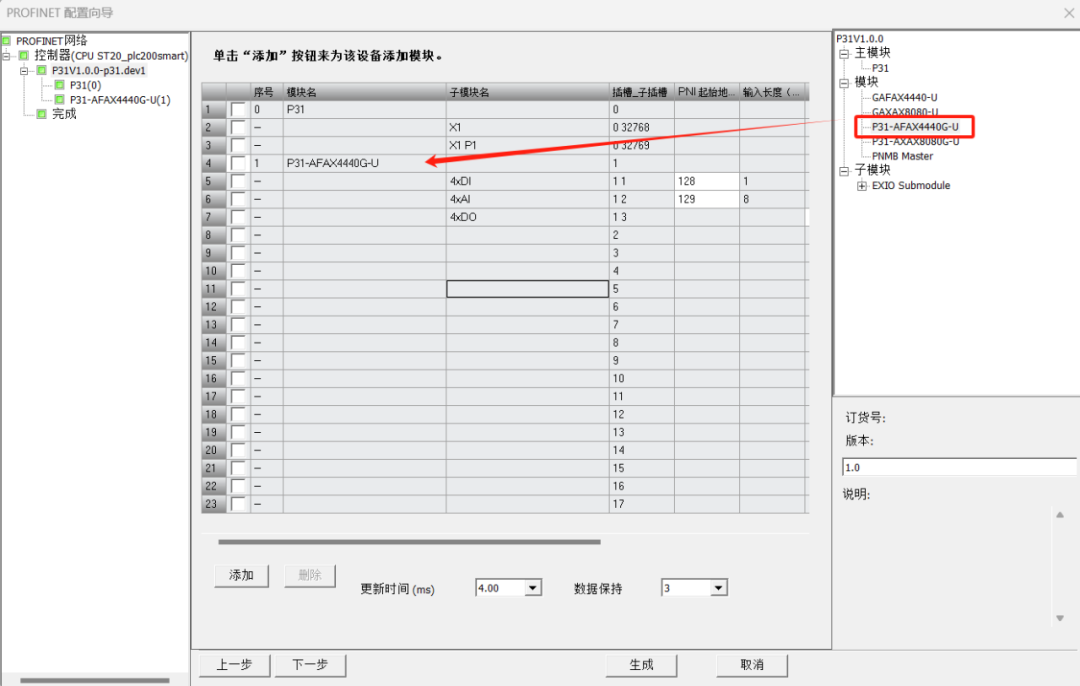Viewport: 1080px width, 686px height.
Task: Click the P31V1.0.0 catalog root label
Action: tap(860, 39)
